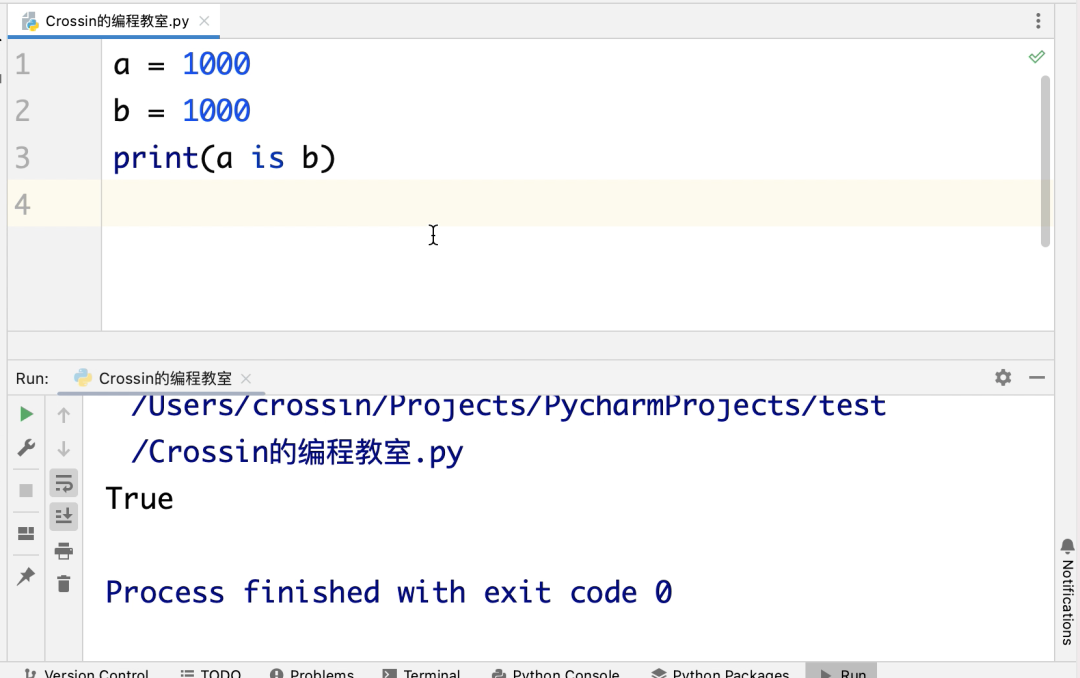Click line number 1 in the gutter

23,64
